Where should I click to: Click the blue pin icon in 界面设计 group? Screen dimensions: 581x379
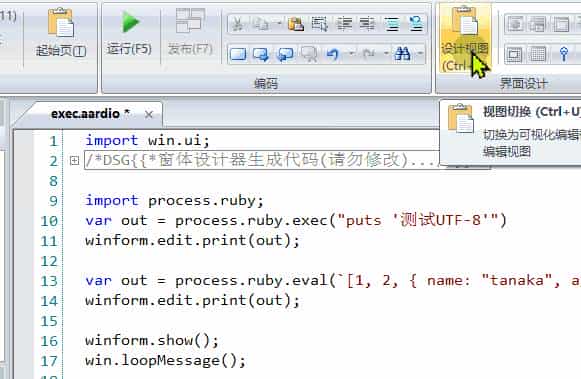564,54
